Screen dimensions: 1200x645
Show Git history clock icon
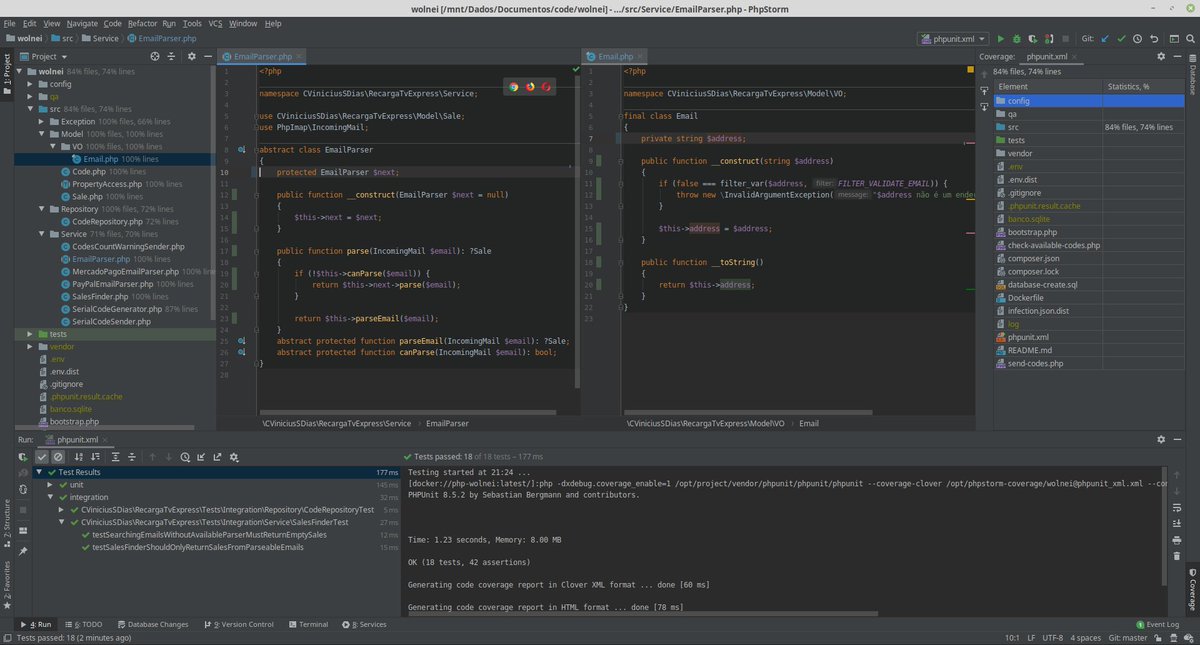(1137, 39)
